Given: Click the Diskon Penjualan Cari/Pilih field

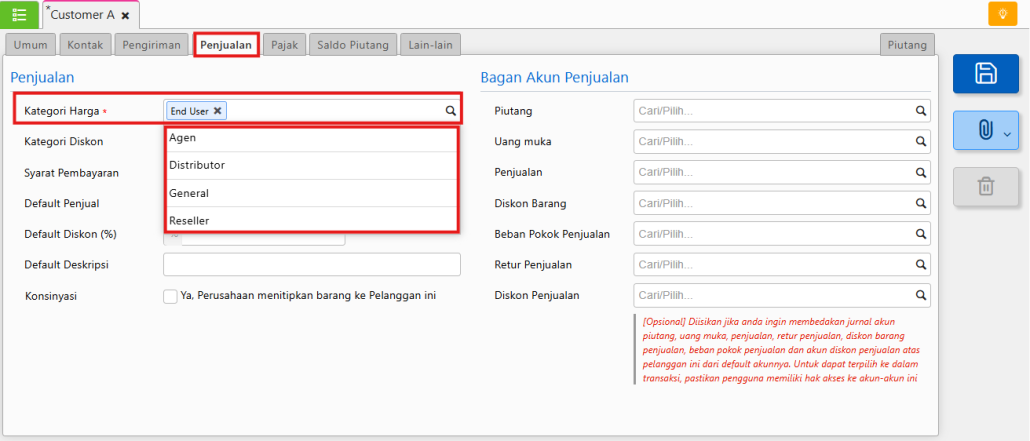Looking at the screenshot, I should (x=782, y=295).
